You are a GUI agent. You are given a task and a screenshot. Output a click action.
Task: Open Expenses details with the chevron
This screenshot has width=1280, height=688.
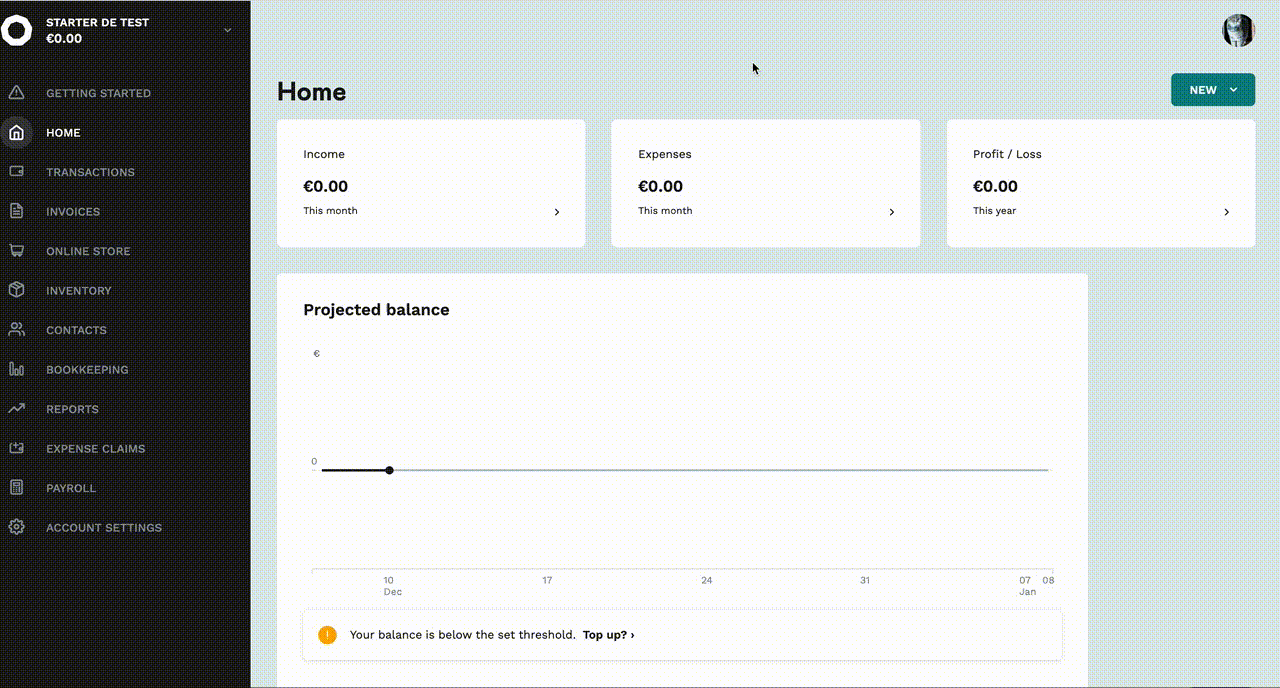pos(891,212)
